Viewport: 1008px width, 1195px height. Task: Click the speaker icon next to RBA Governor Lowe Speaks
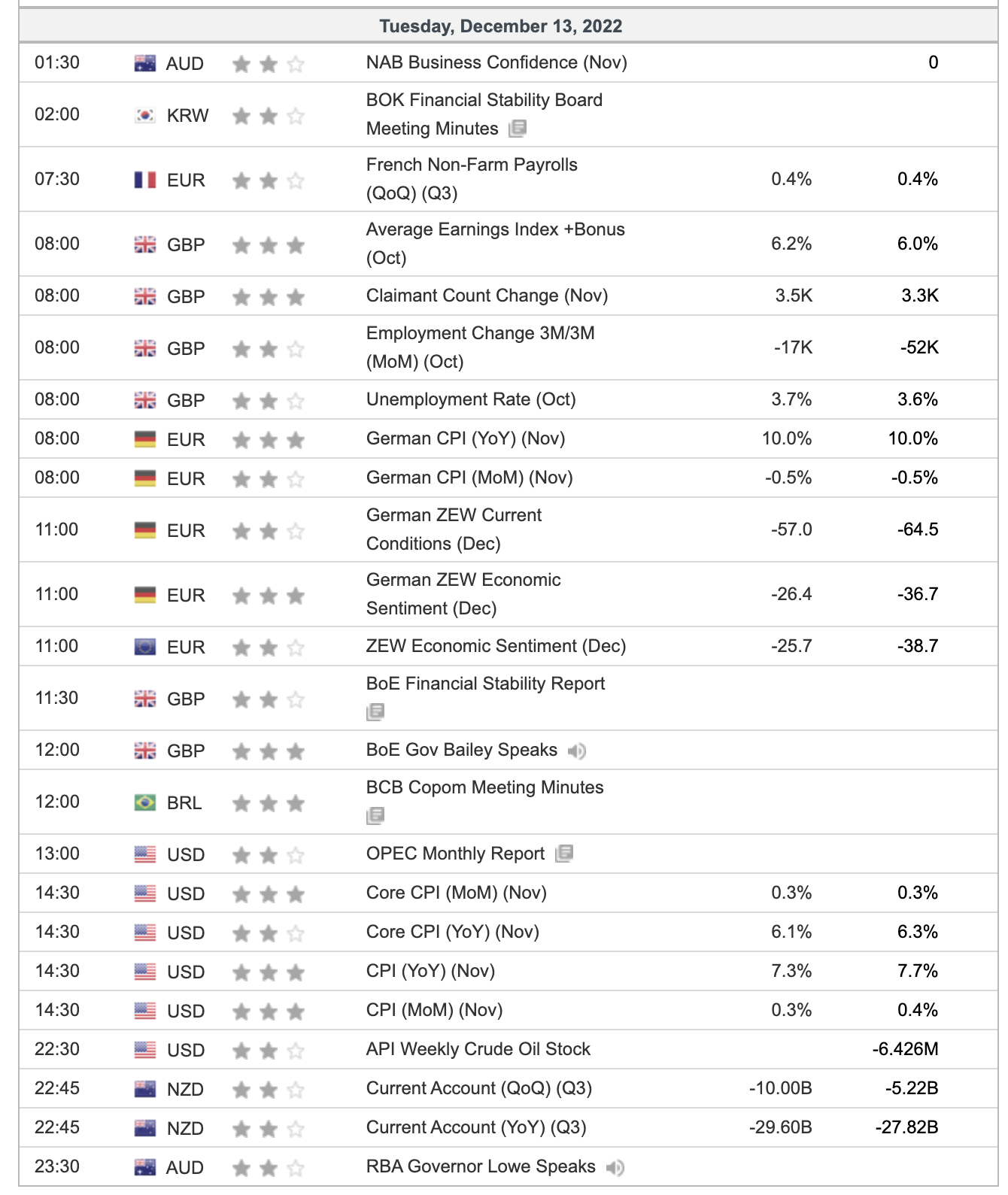click(x=615, y=1167)
